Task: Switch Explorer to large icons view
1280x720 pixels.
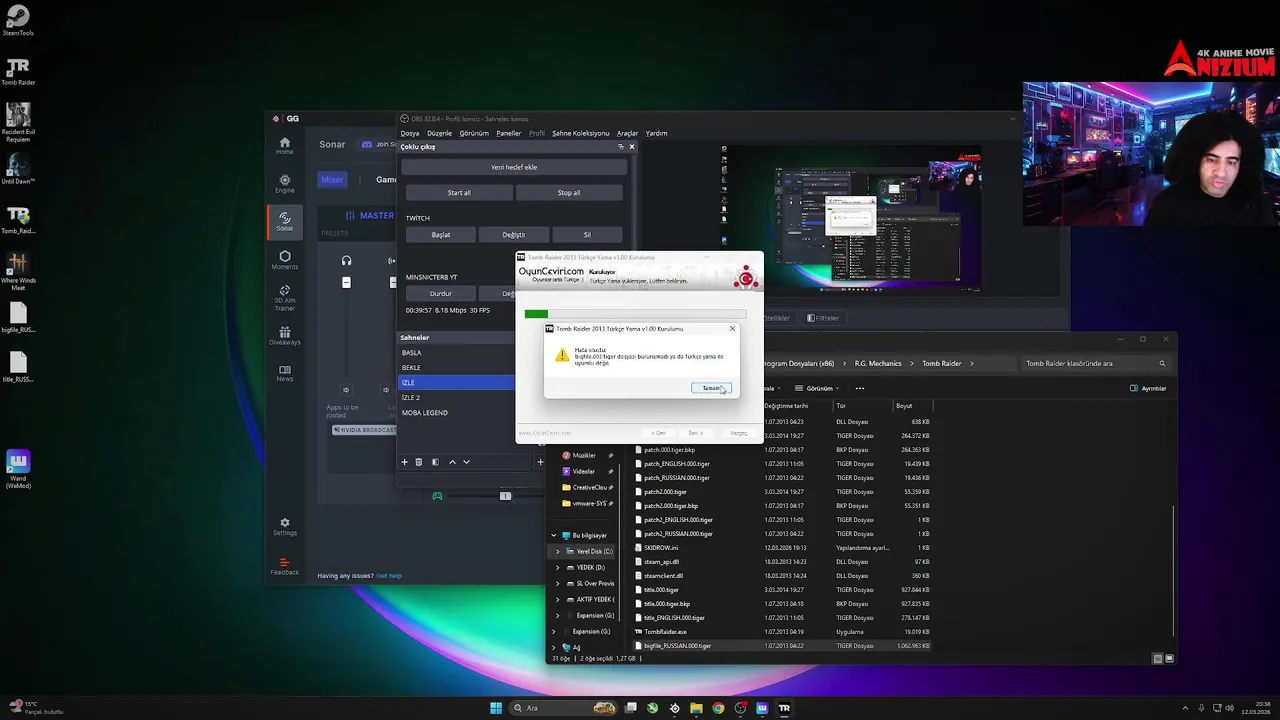Action: pos(1169,659)
